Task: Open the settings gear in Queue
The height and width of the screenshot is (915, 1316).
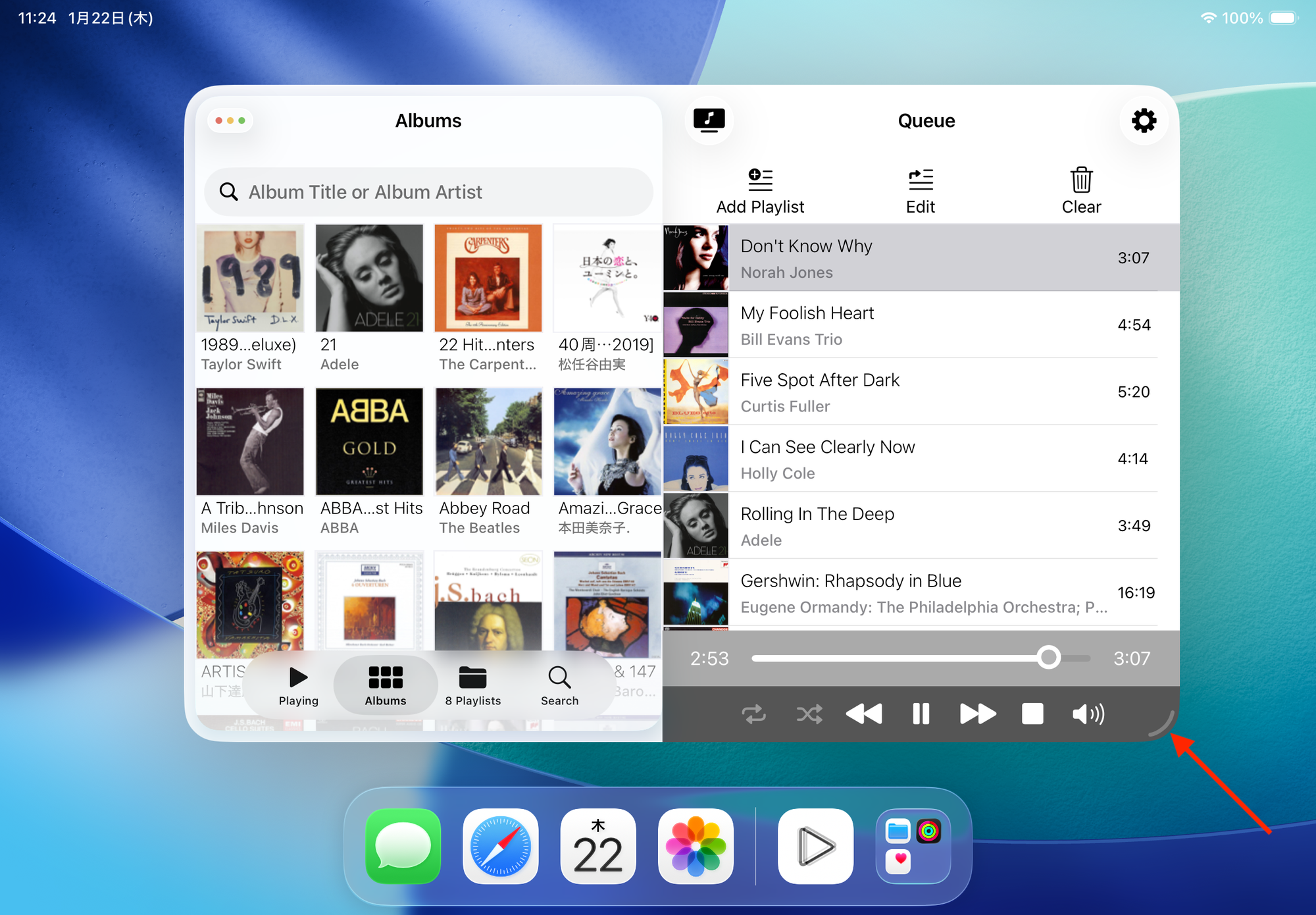Action: (x=1144, y=120)
